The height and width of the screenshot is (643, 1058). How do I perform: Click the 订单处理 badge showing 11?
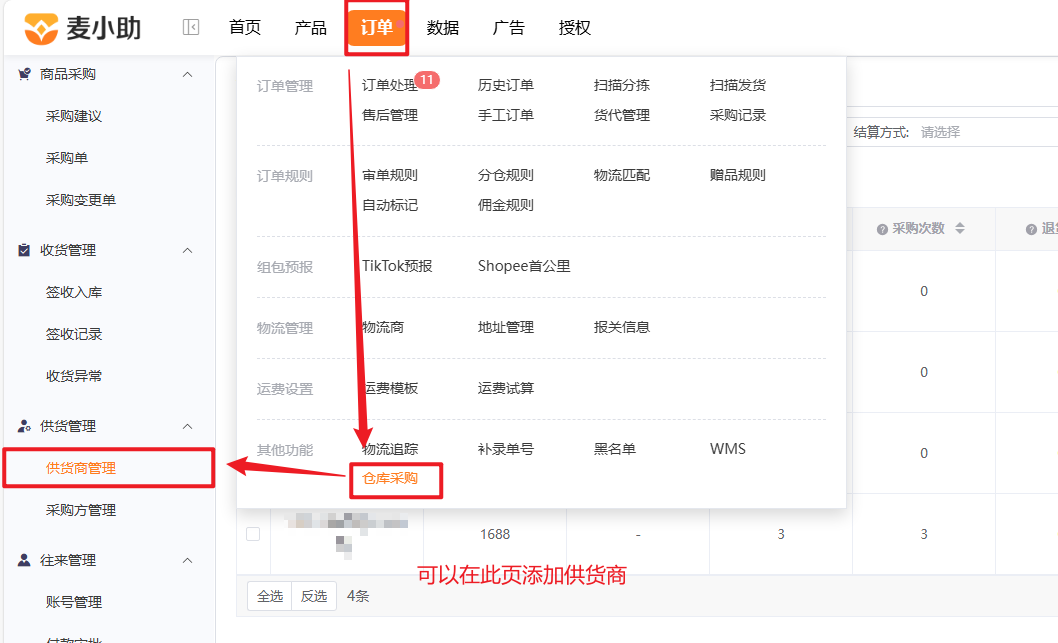[x=426, y=80]
